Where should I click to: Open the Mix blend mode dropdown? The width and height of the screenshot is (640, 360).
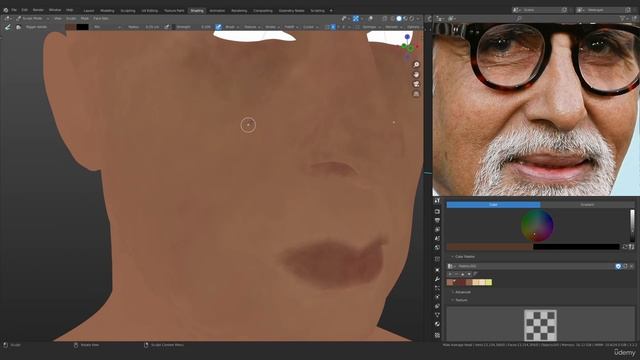tap(107, 27)
